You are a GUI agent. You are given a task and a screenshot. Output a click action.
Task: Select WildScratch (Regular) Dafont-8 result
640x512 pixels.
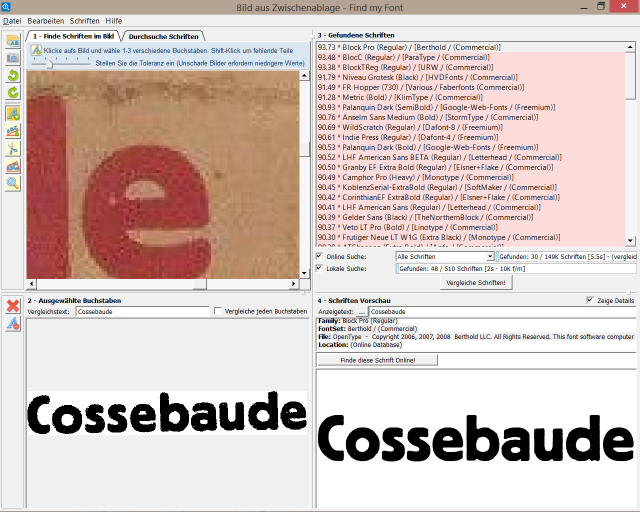[471, 127]
